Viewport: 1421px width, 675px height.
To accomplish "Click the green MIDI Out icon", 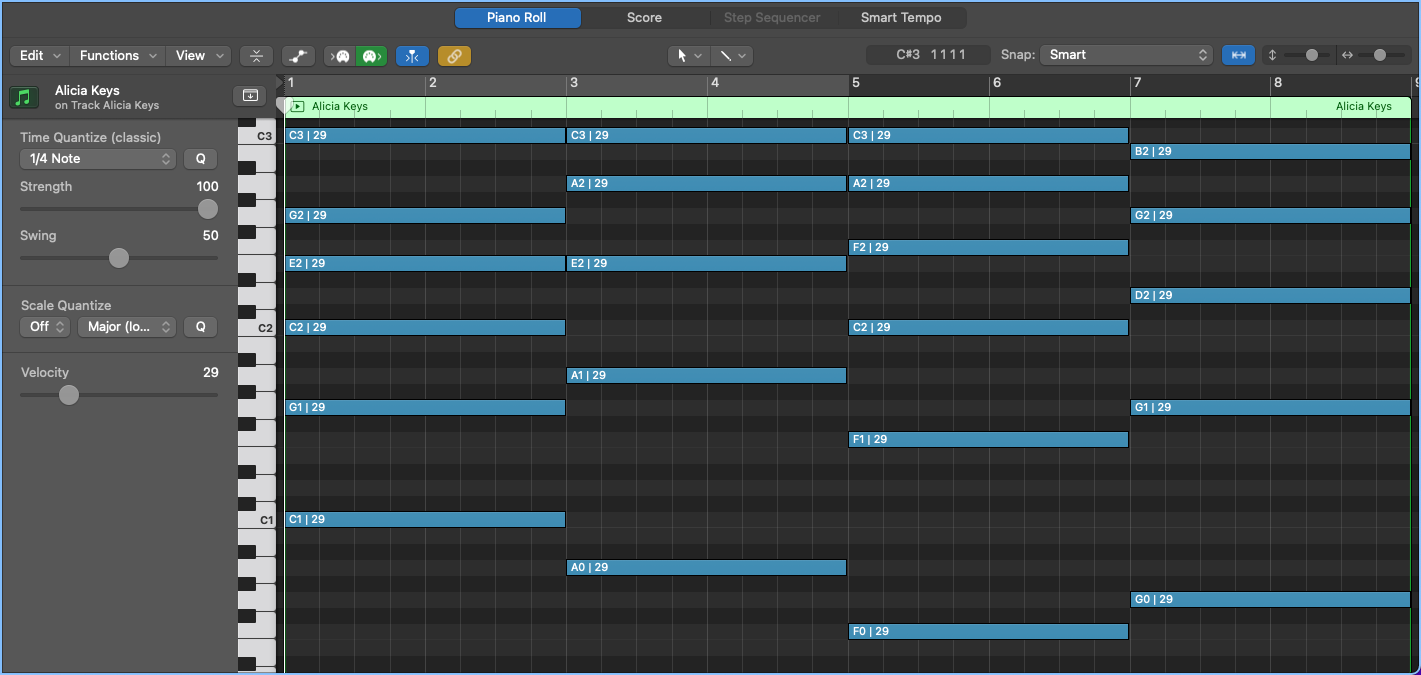I will click(371, 55).
